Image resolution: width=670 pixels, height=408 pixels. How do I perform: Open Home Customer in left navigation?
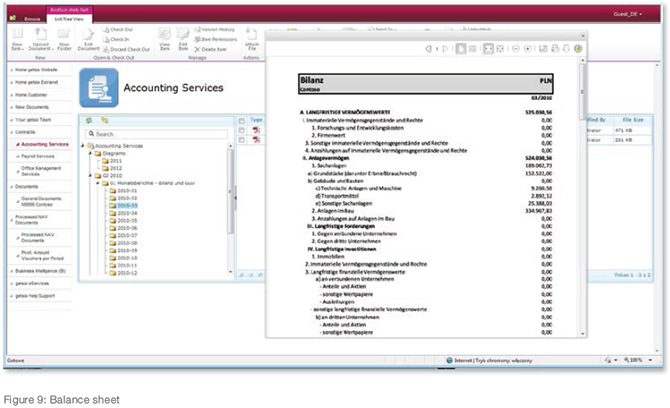pos(31,95)
